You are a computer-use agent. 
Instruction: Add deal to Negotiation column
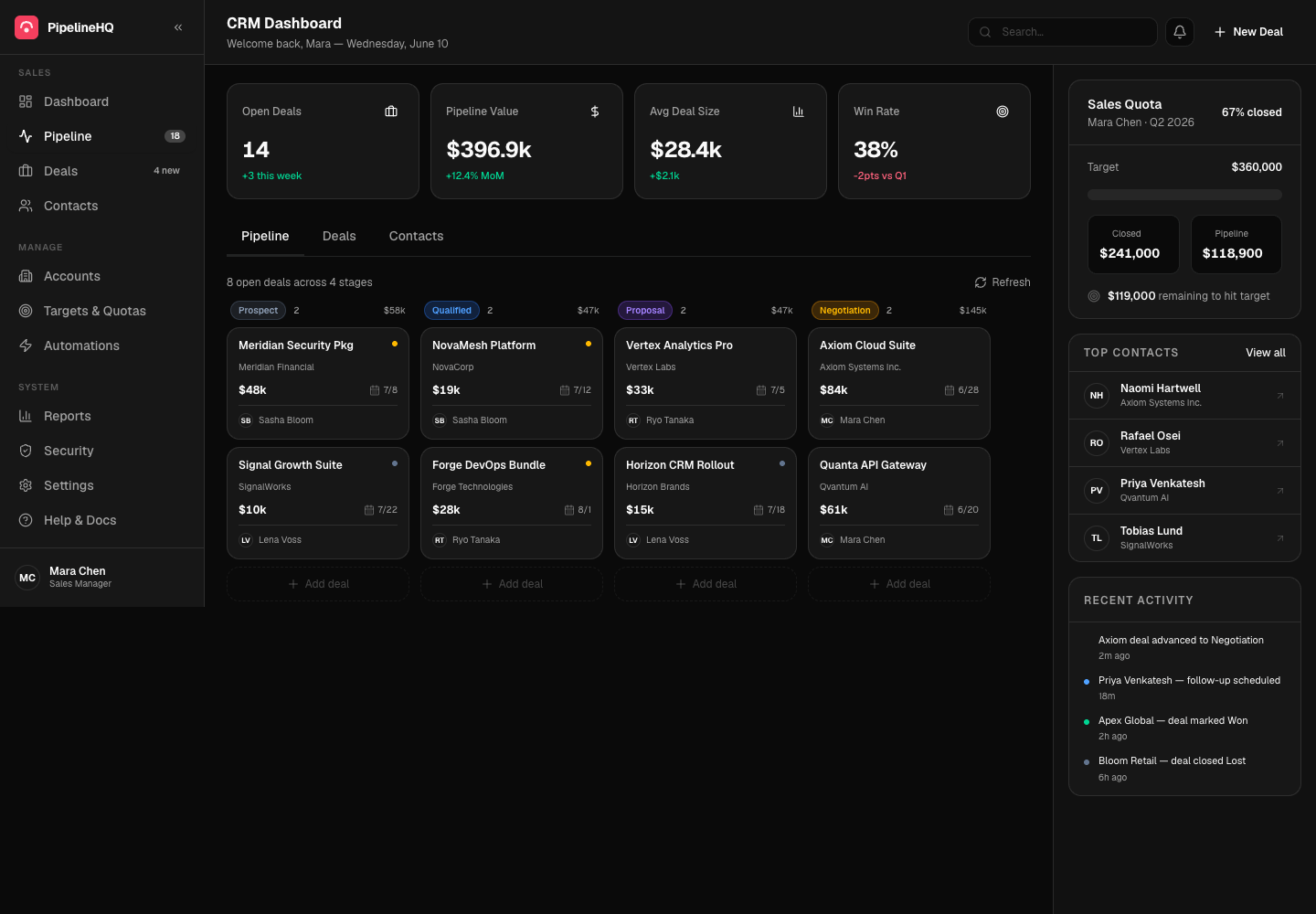pos(899,584)
